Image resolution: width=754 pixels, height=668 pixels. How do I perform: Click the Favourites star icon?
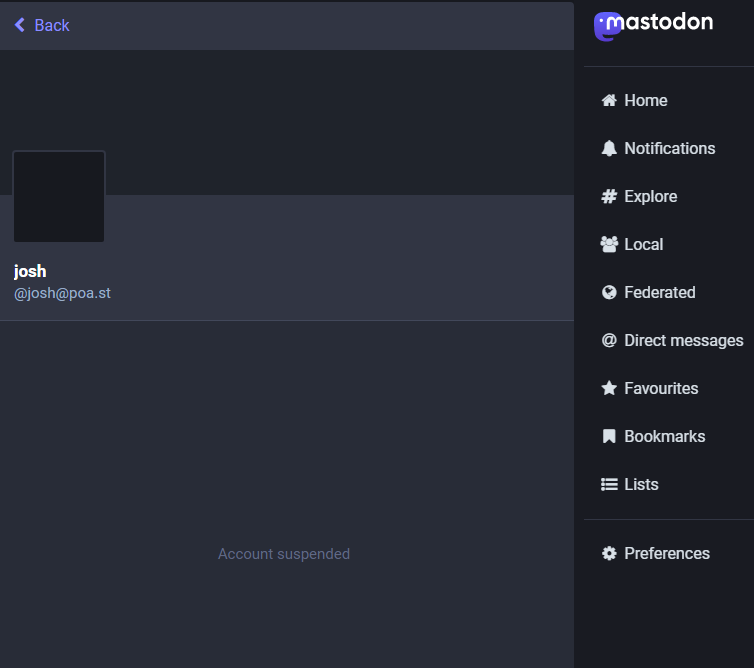click(609, 388)
